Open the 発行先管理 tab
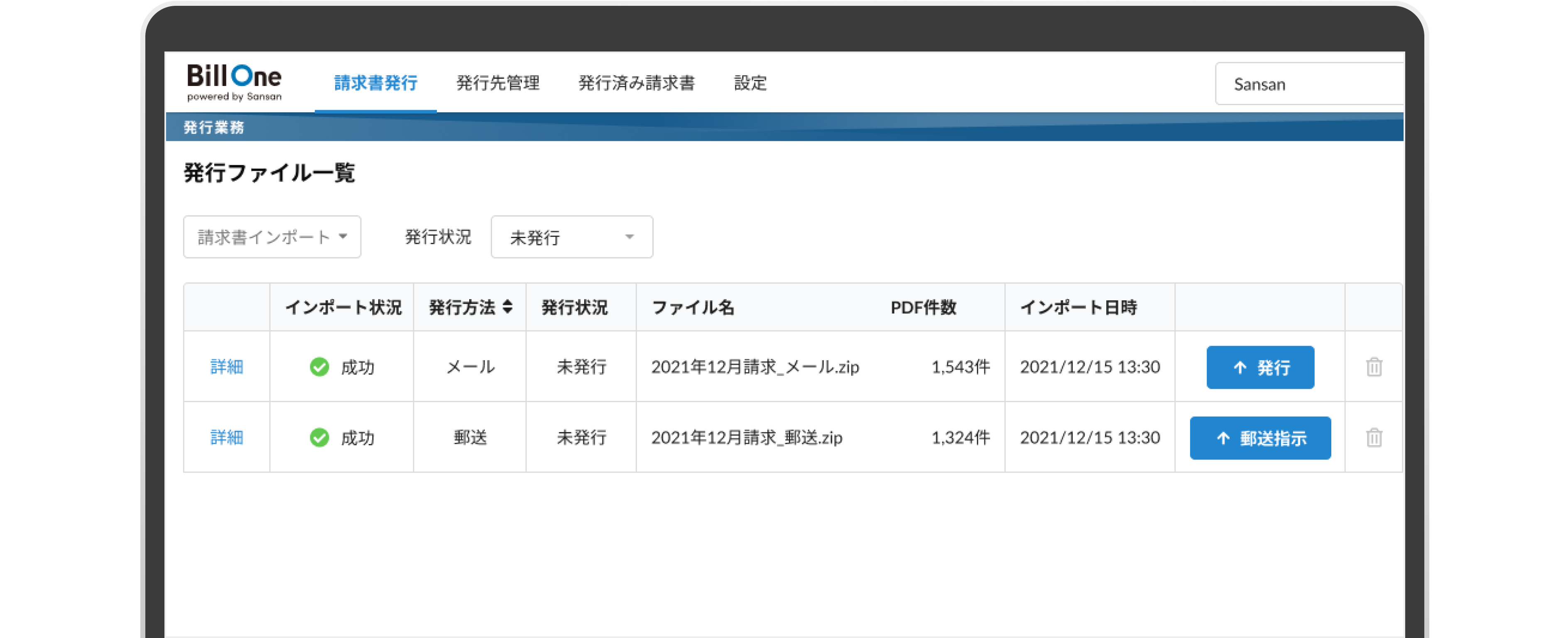Viewport: 1568px width, 638px height. tap(498, 83)
